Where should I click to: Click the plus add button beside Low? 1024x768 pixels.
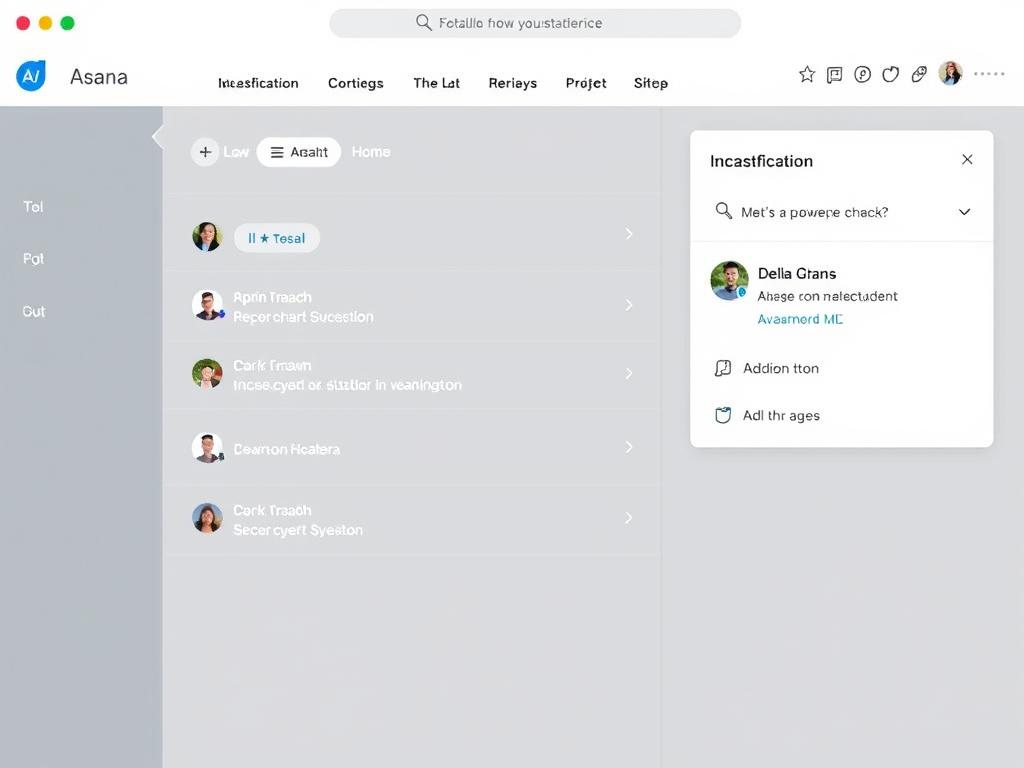(x=205, y=152)
